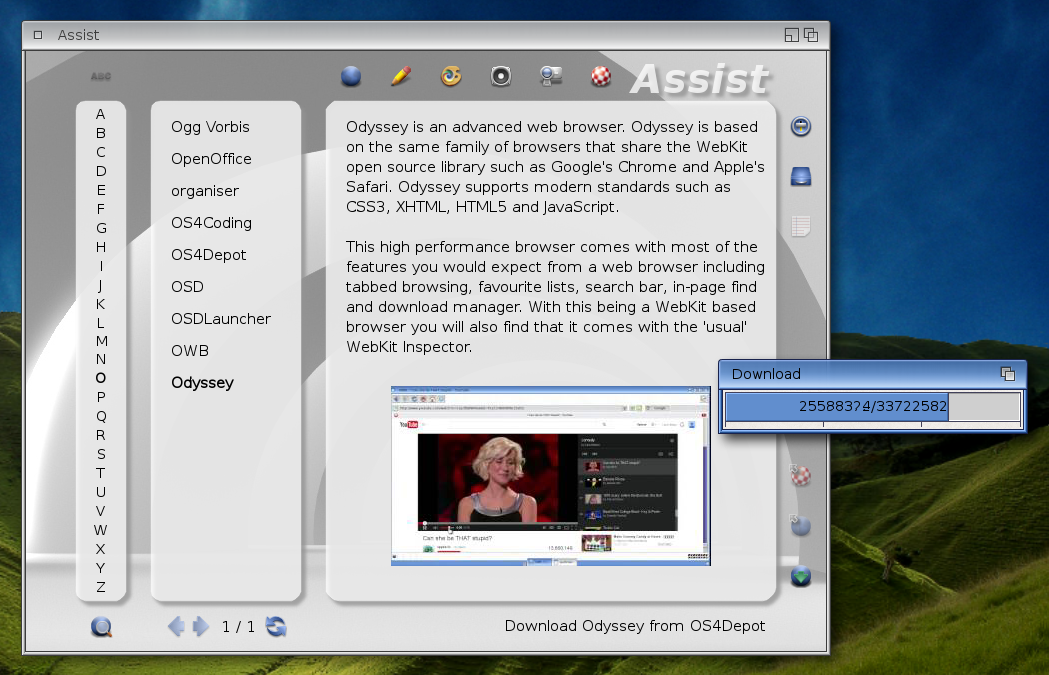The image size is (1049, 675).
Task: Jump to letter N in the index
Action: pyautogui.click(x=100, y=359)
